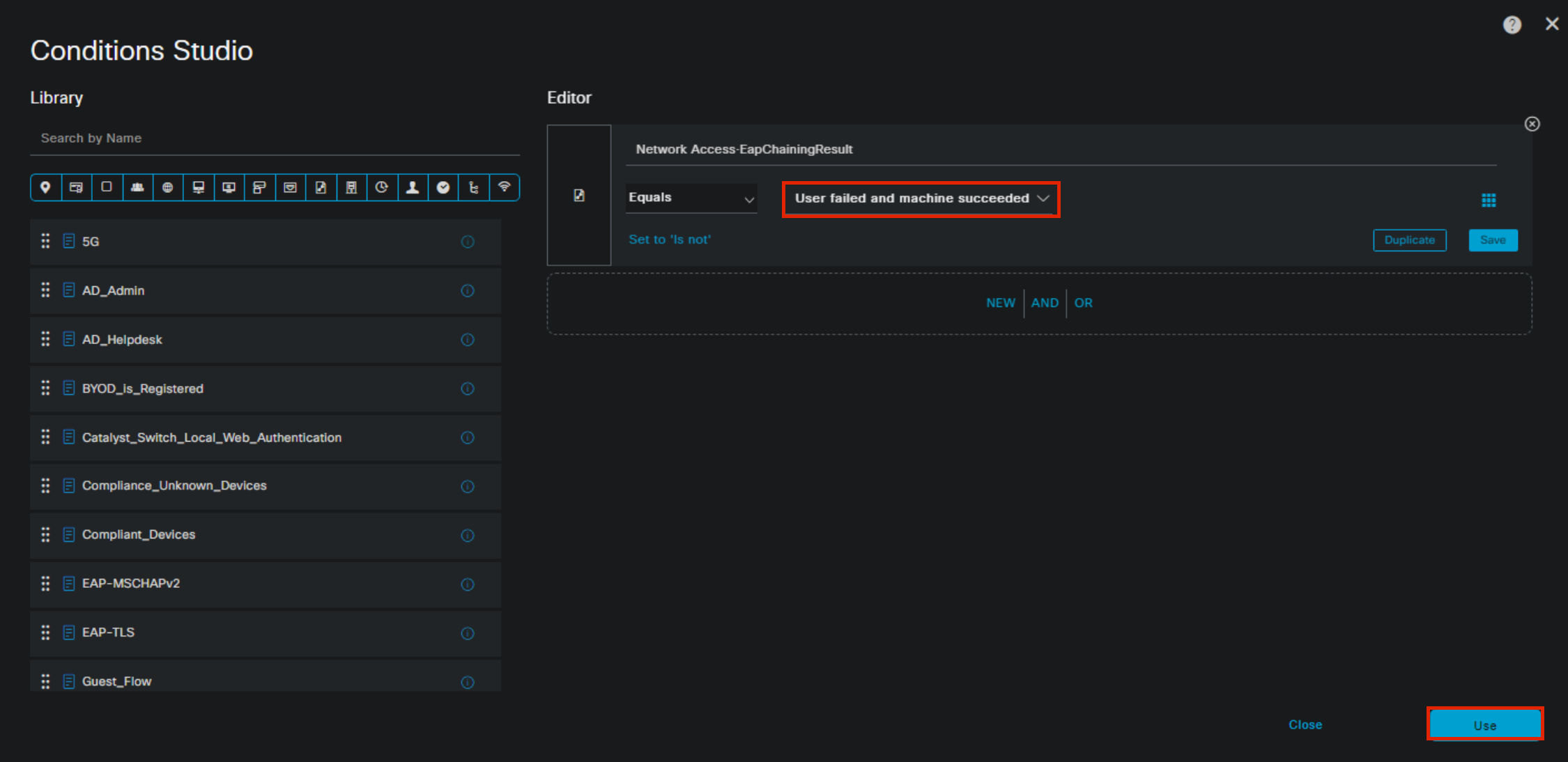Viewport: 1568px width, 762px height.
Task: Show info for Compliant_Devices condition
Action: click(468, 535)
